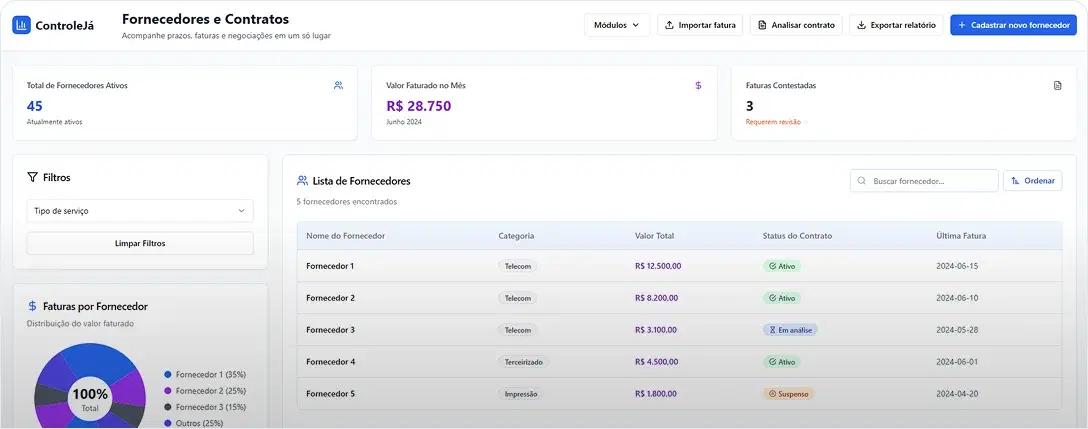Click the document icon in Faturas Contestadas card
1088x429 pixels.
point(1057,86)
